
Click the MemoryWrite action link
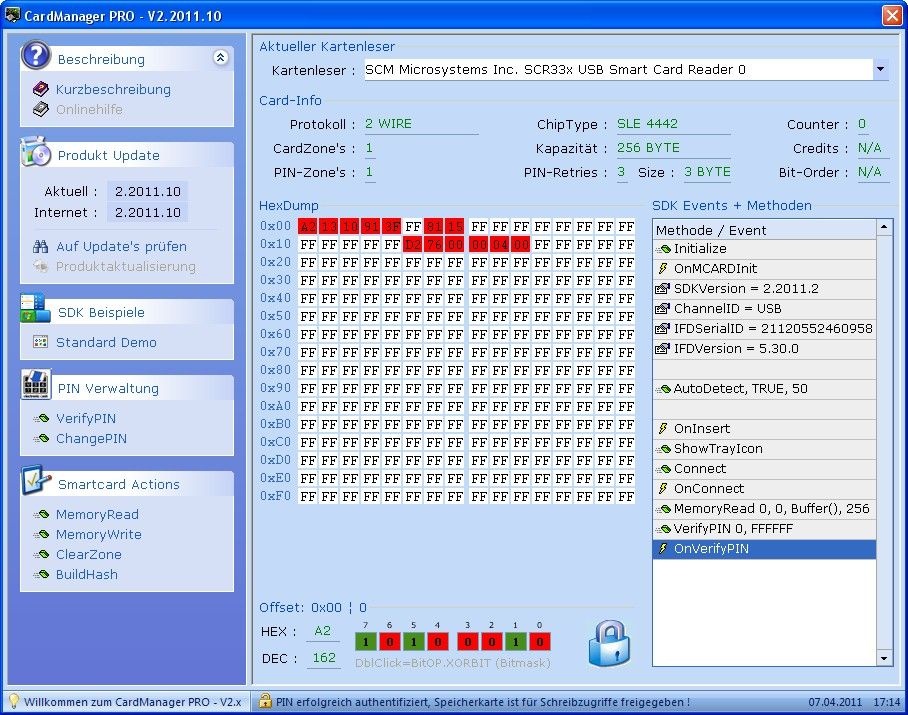pos(98,535)
